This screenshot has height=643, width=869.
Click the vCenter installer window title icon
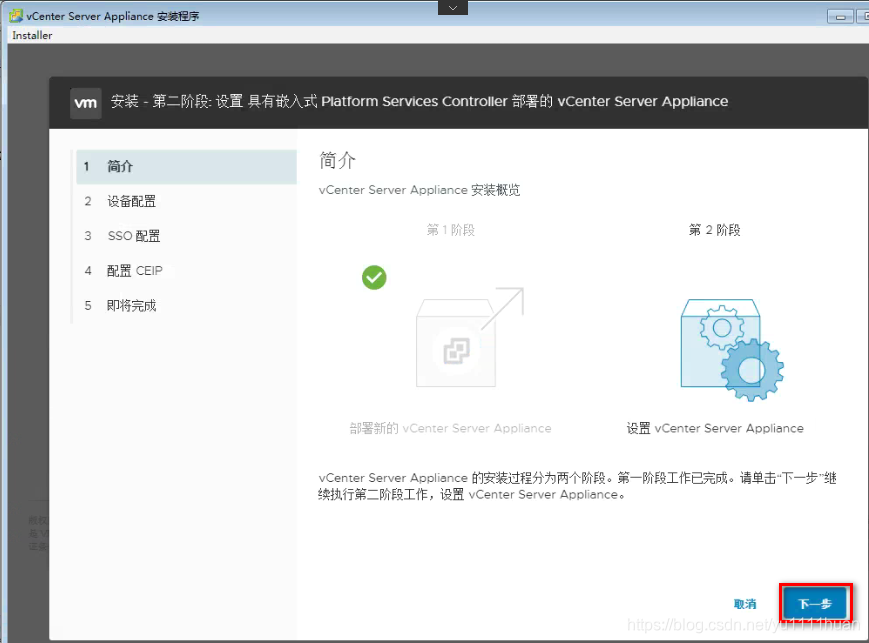click(16, 16)
